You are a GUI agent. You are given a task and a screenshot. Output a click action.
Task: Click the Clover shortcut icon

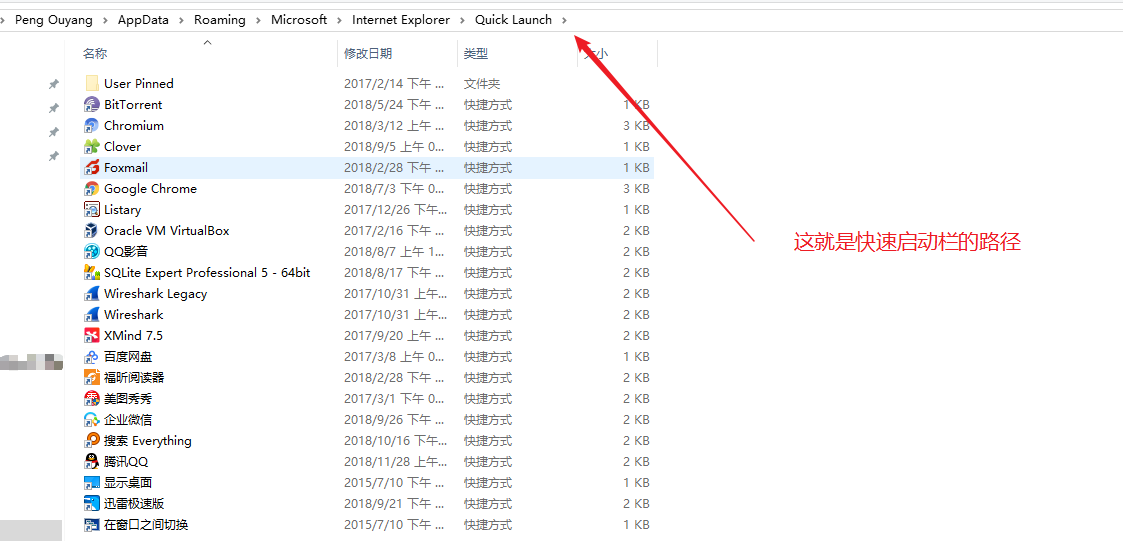click(x=92, y=147)
